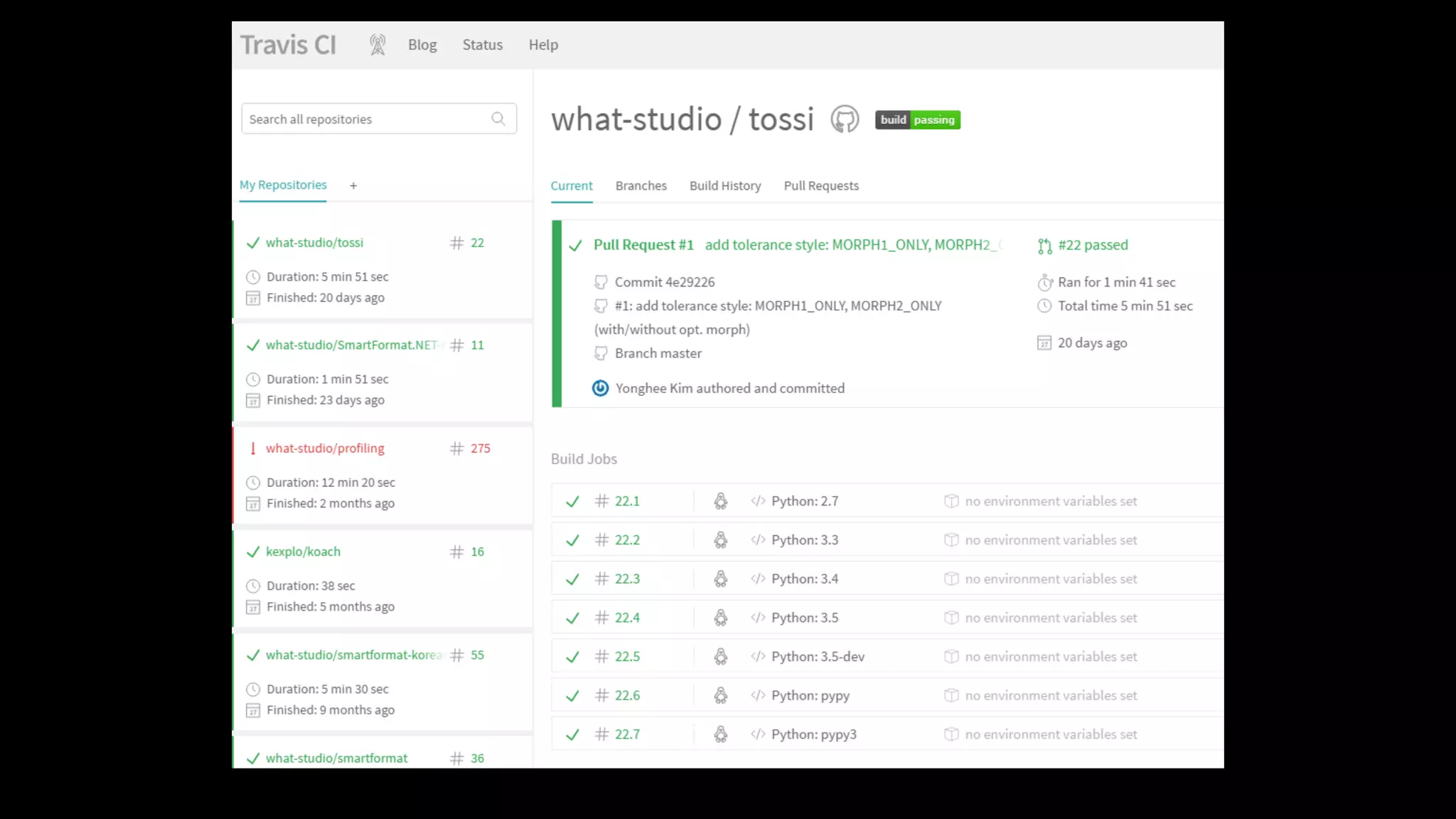Open the Status page link
The width and height of the screenshot is (1456, 819).
tap(482, 45)
